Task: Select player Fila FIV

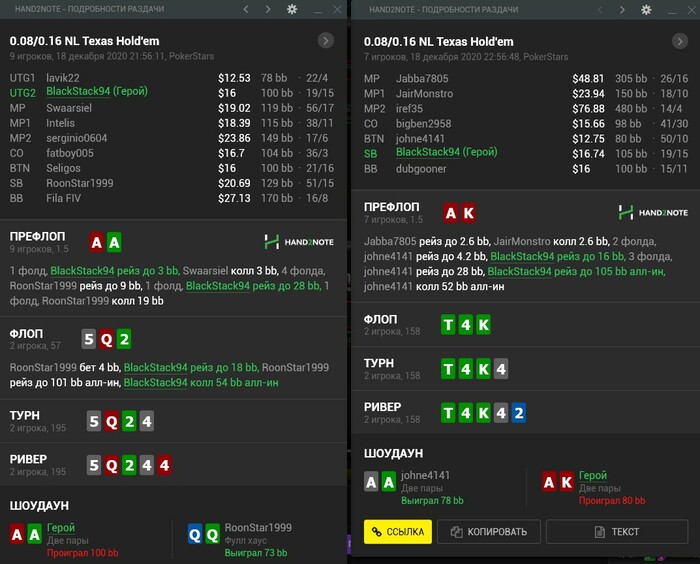Action: 63,198
